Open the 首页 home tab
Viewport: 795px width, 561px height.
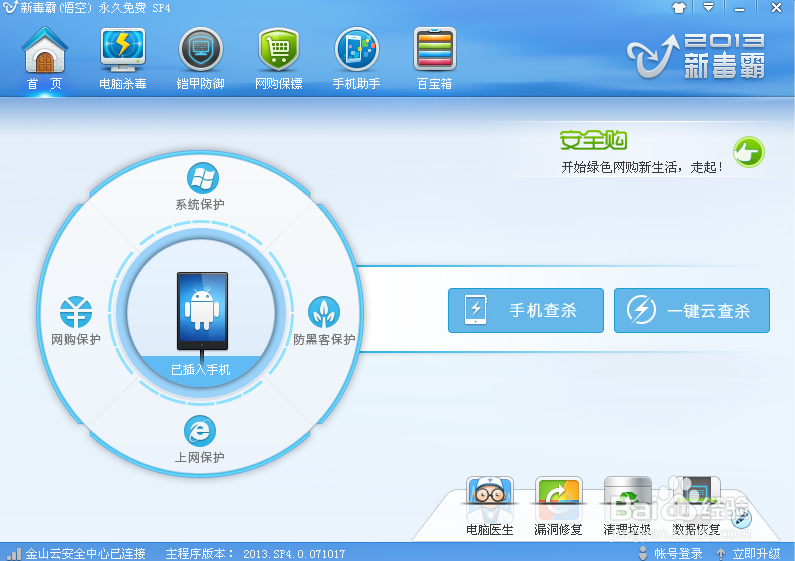click(x=45, y=58)
